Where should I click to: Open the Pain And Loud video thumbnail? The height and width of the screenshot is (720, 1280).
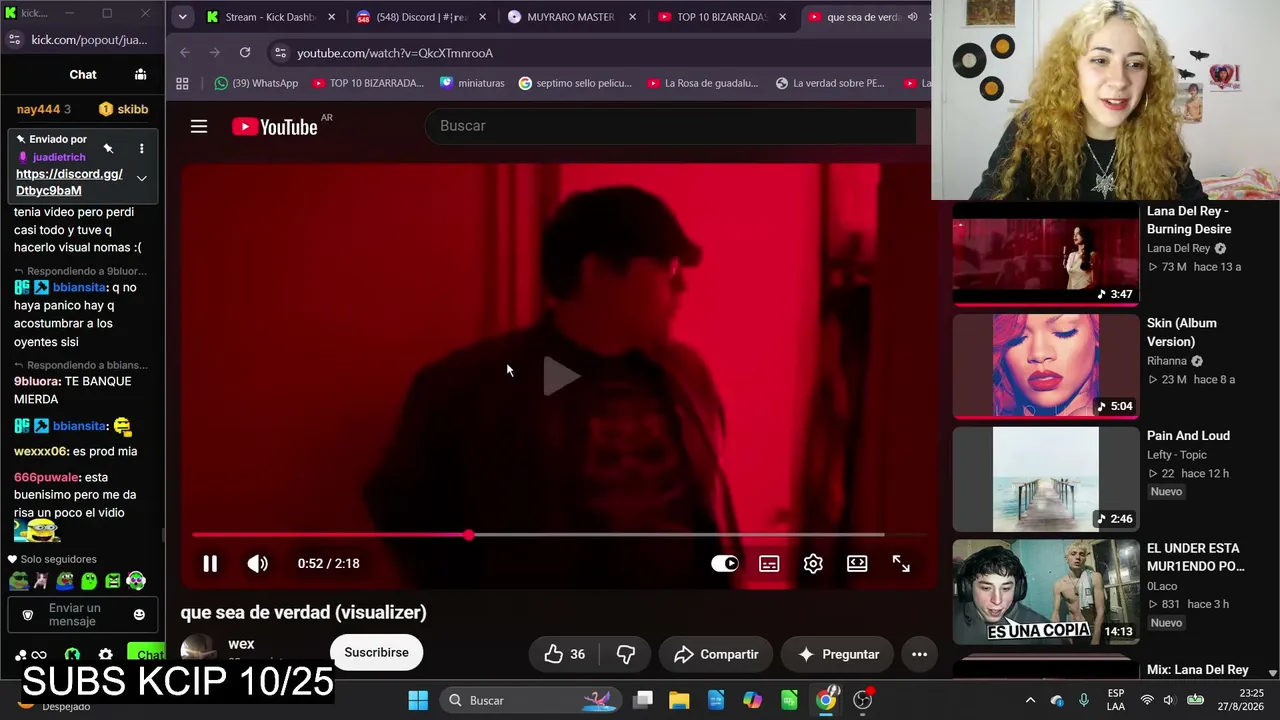click(x=1045, y=480)
